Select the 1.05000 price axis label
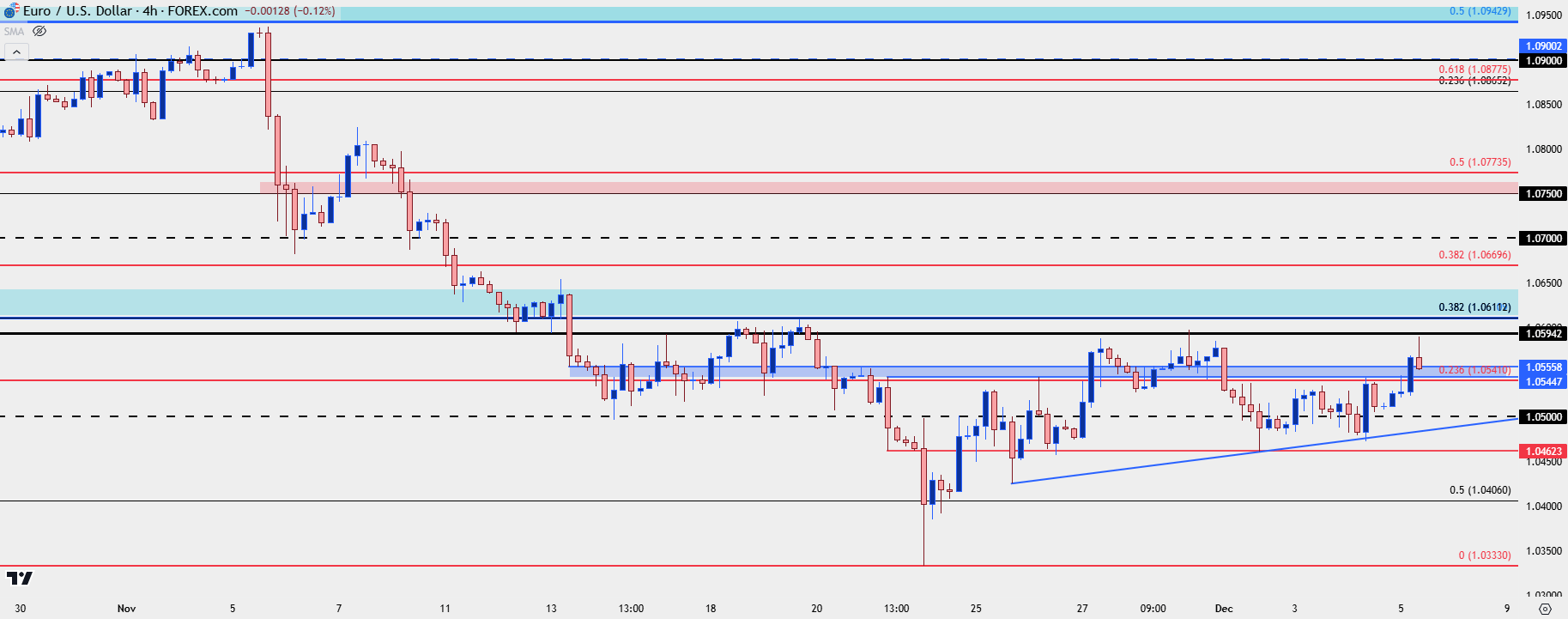This screenshot has height=619, width=1568. click(x=1543, y=416)
